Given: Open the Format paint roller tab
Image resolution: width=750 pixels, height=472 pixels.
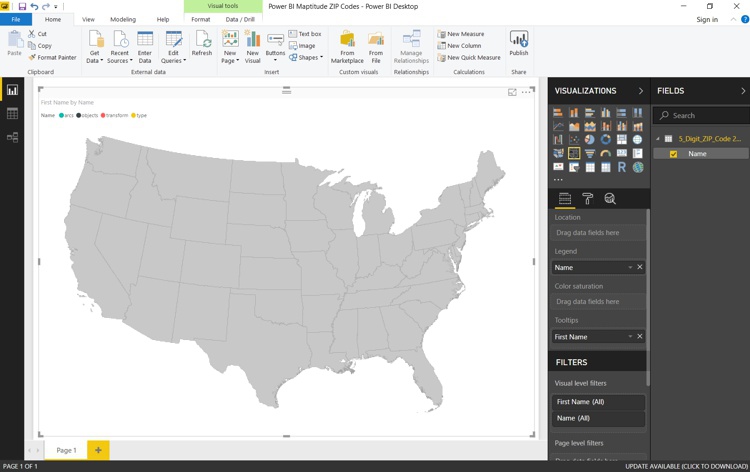Looking at the screenshot, I should point(587,199).
